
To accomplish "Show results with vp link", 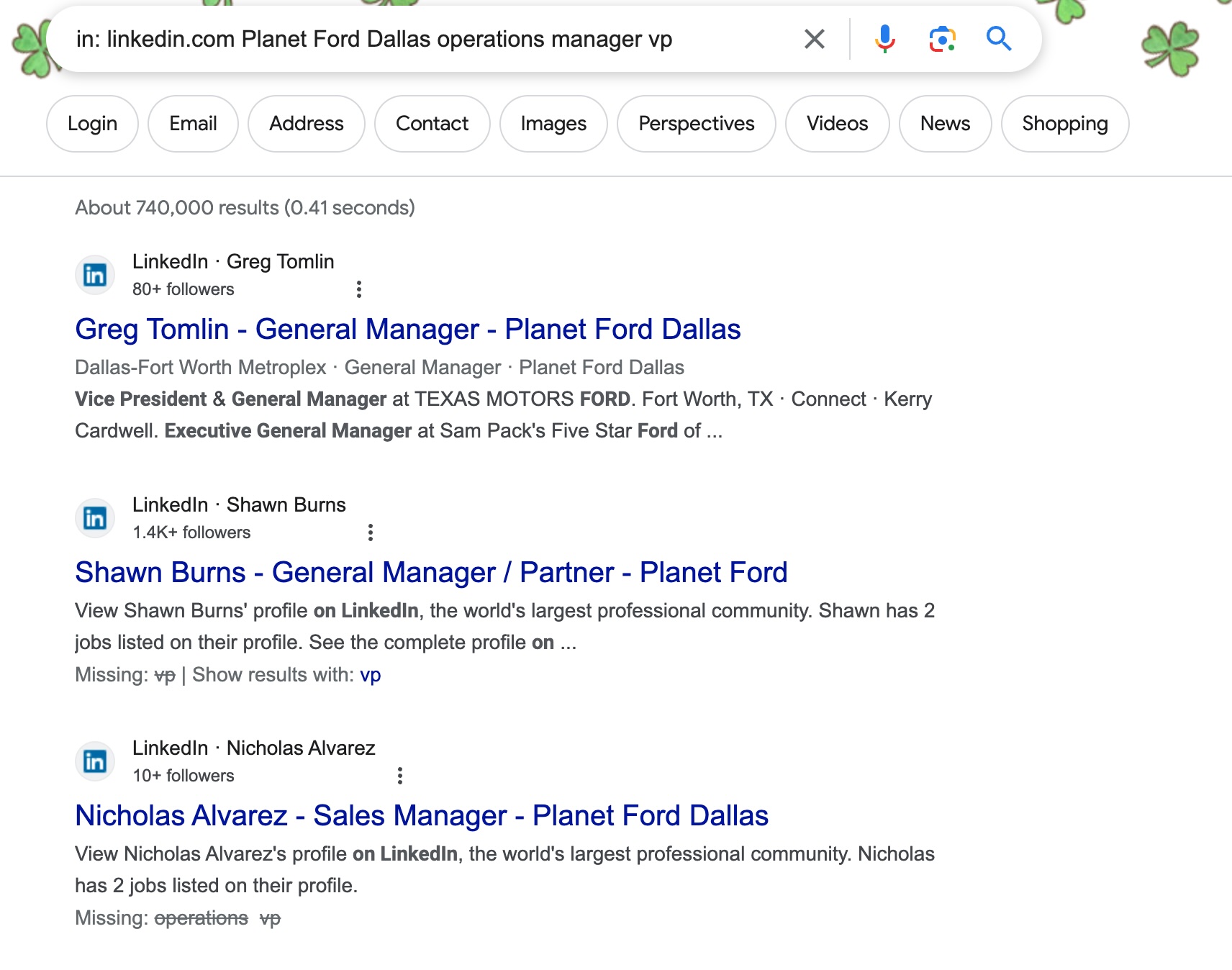I will click(370, 675).
